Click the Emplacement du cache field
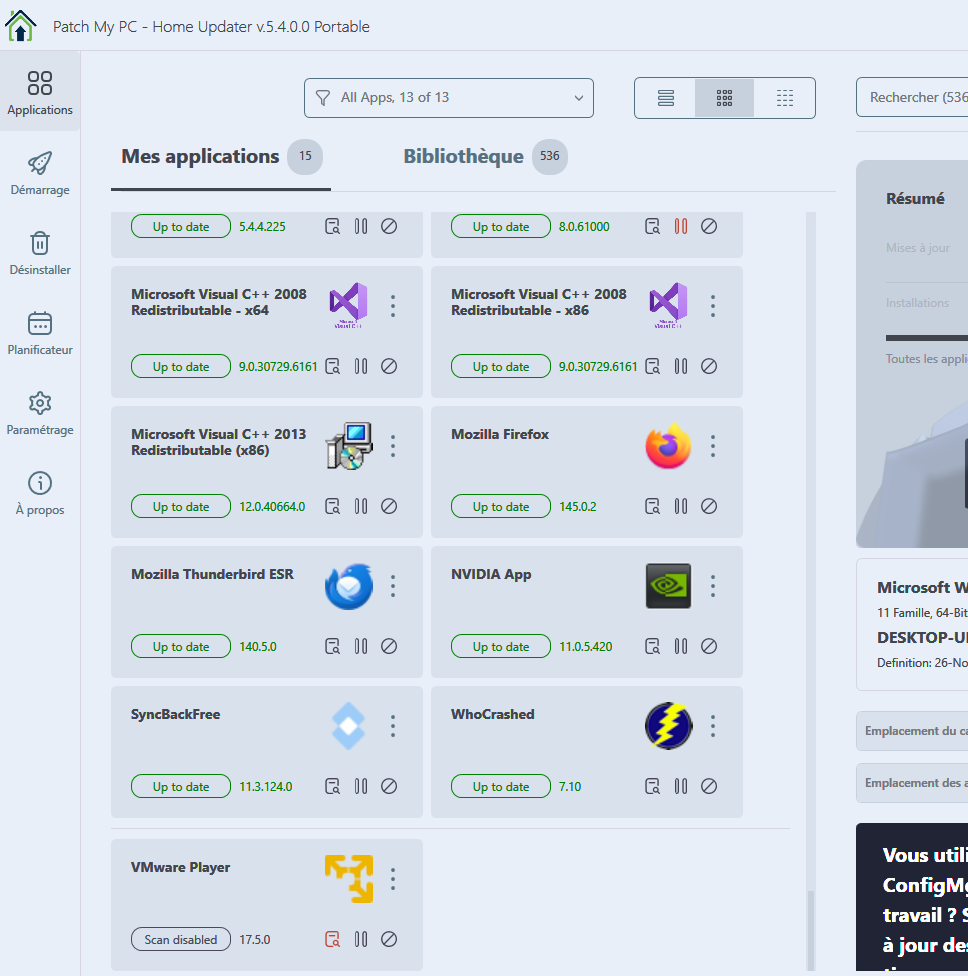This screenshot has width=968, height=976. point(913,731)
